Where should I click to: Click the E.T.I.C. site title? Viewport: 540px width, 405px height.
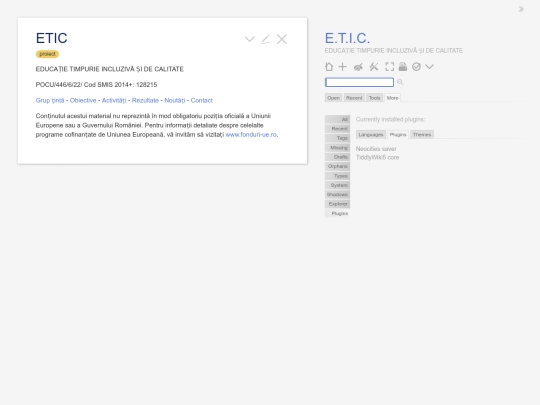tap(347, 38)
